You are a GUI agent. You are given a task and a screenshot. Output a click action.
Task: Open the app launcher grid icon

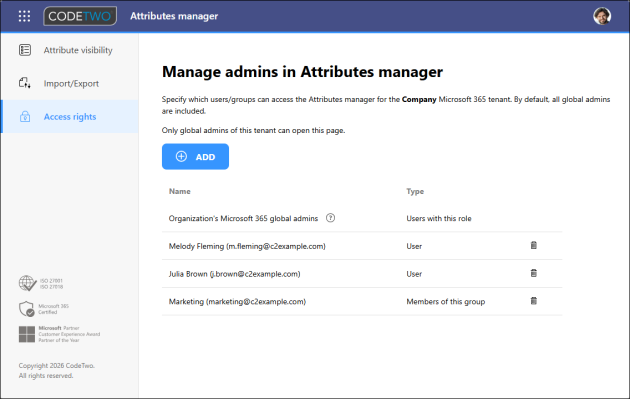coord(25,16)
